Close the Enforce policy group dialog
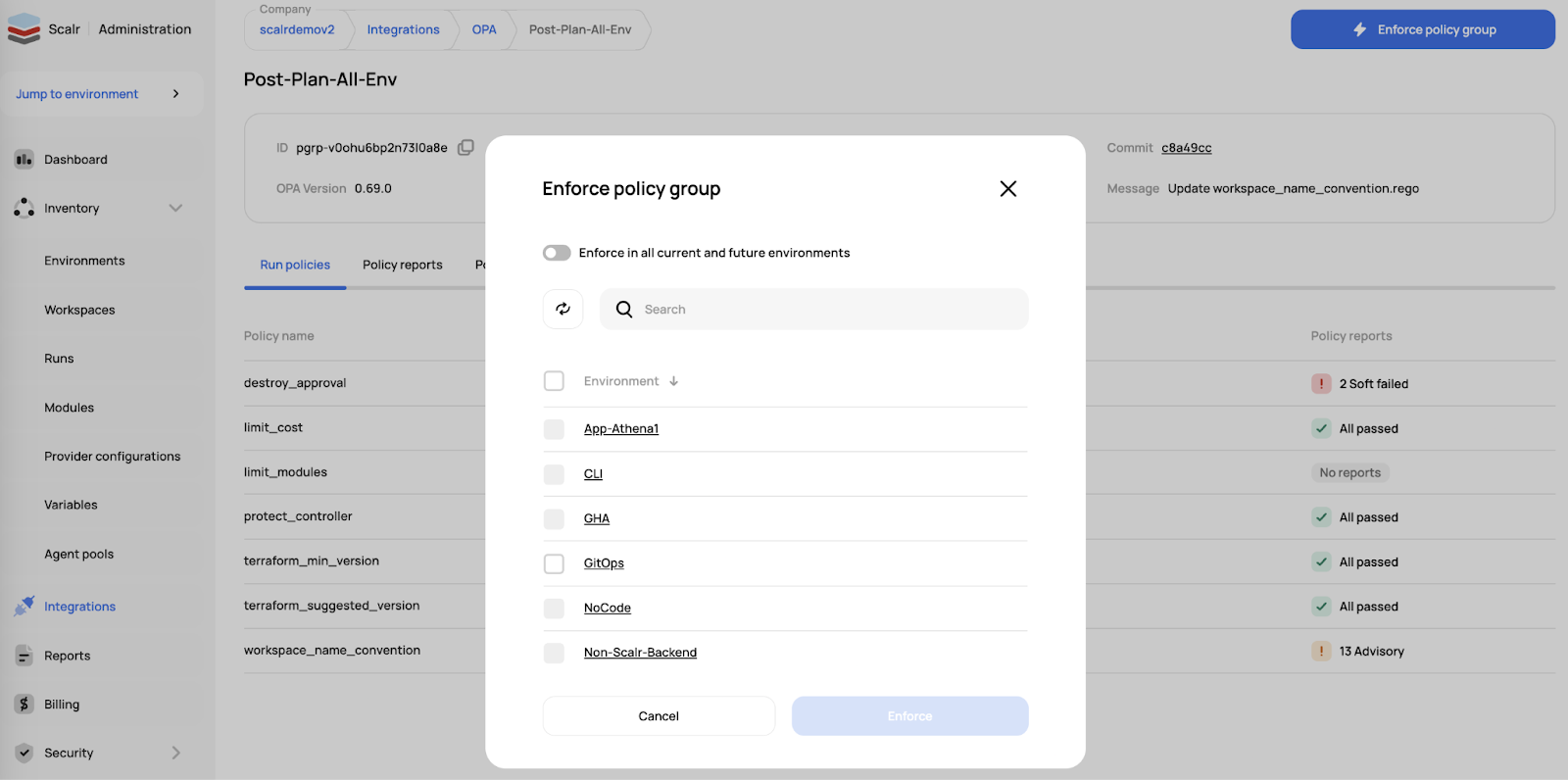The height and width of the screenshot is (780, 1568). [1007, 188]
